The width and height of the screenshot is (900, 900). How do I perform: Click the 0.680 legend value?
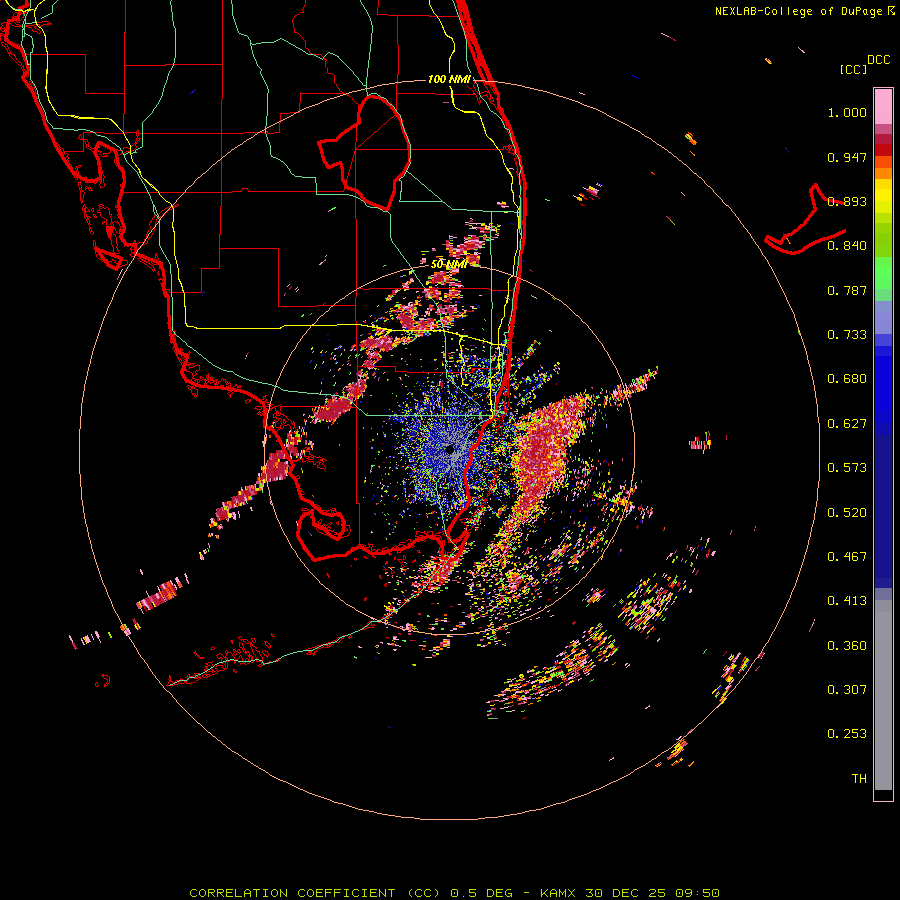pos(847,379)
